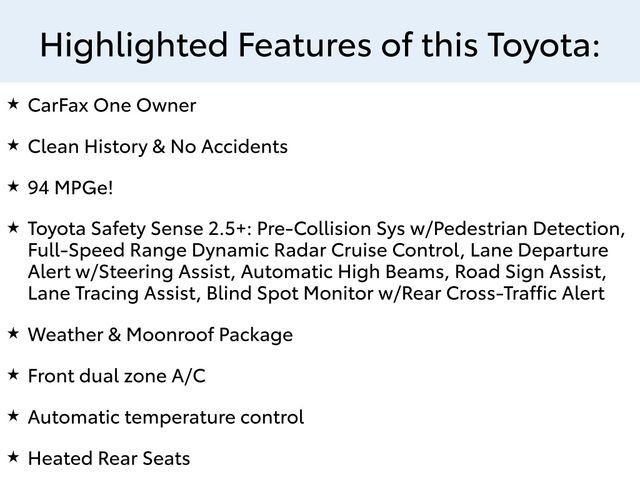Click Blind Spot Monitor w/Rear Cross-Traffic Alert
The width and height of the screenshot is (640, 480).
(x=405, y=293)
